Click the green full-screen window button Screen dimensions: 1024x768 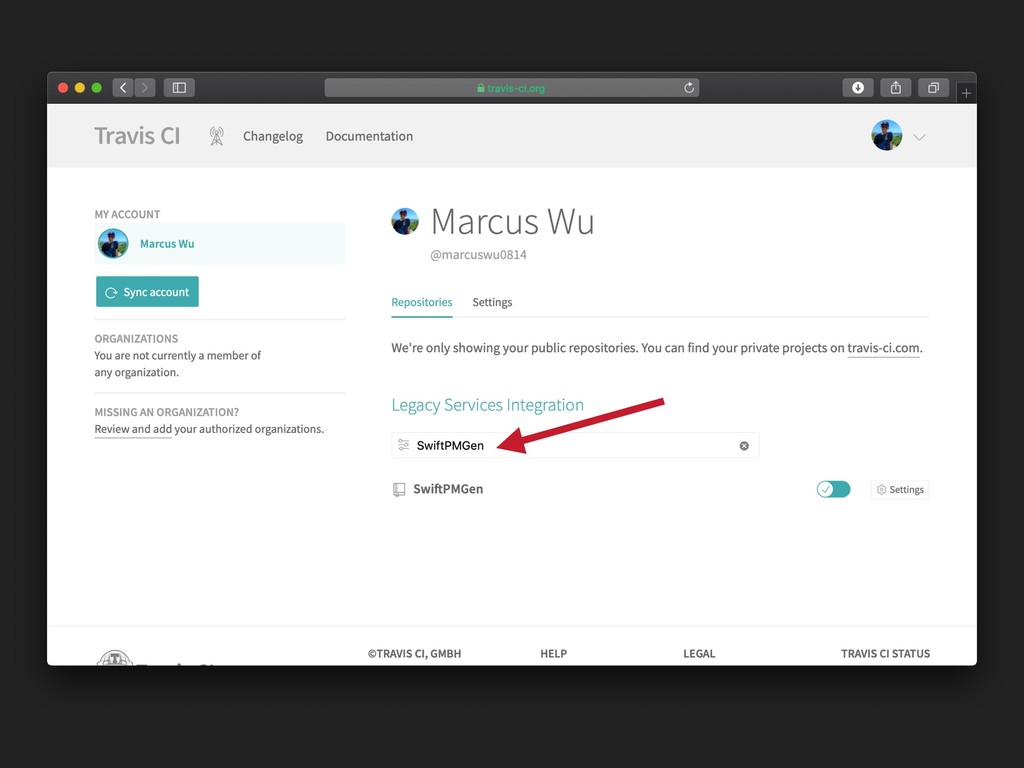(x=97, y=88)
